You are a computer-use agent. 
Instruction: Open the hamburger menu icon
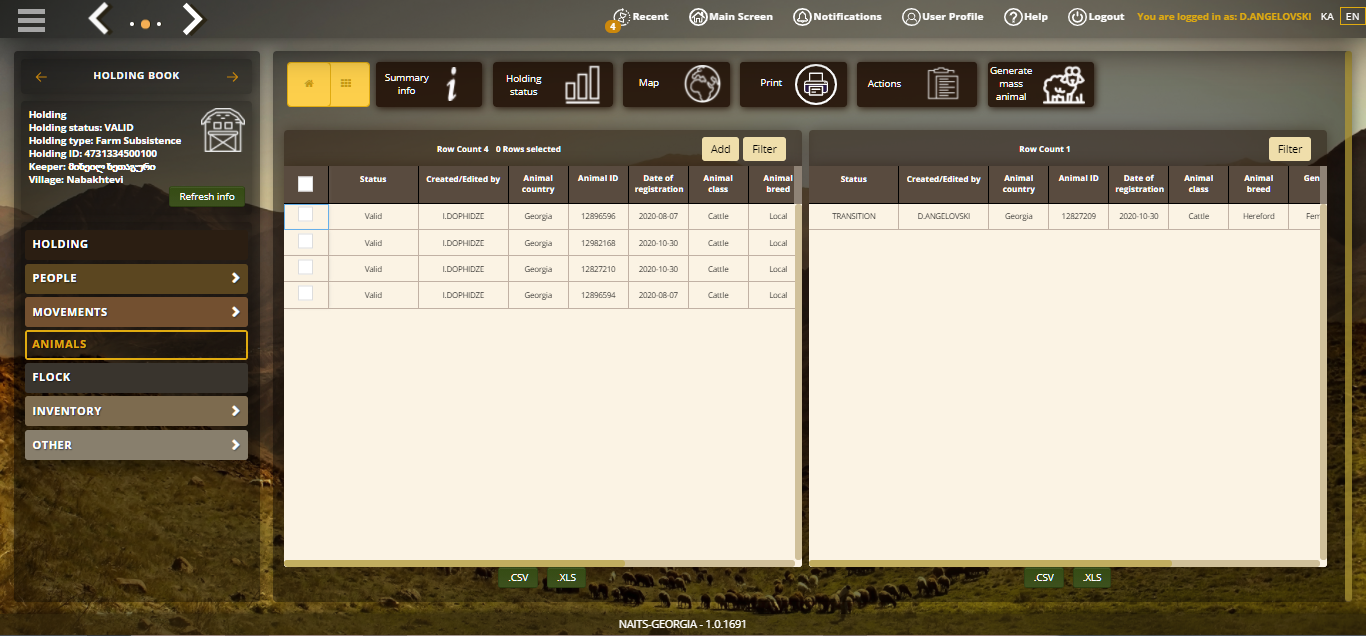pyautogui.click(x=31, y=20)
